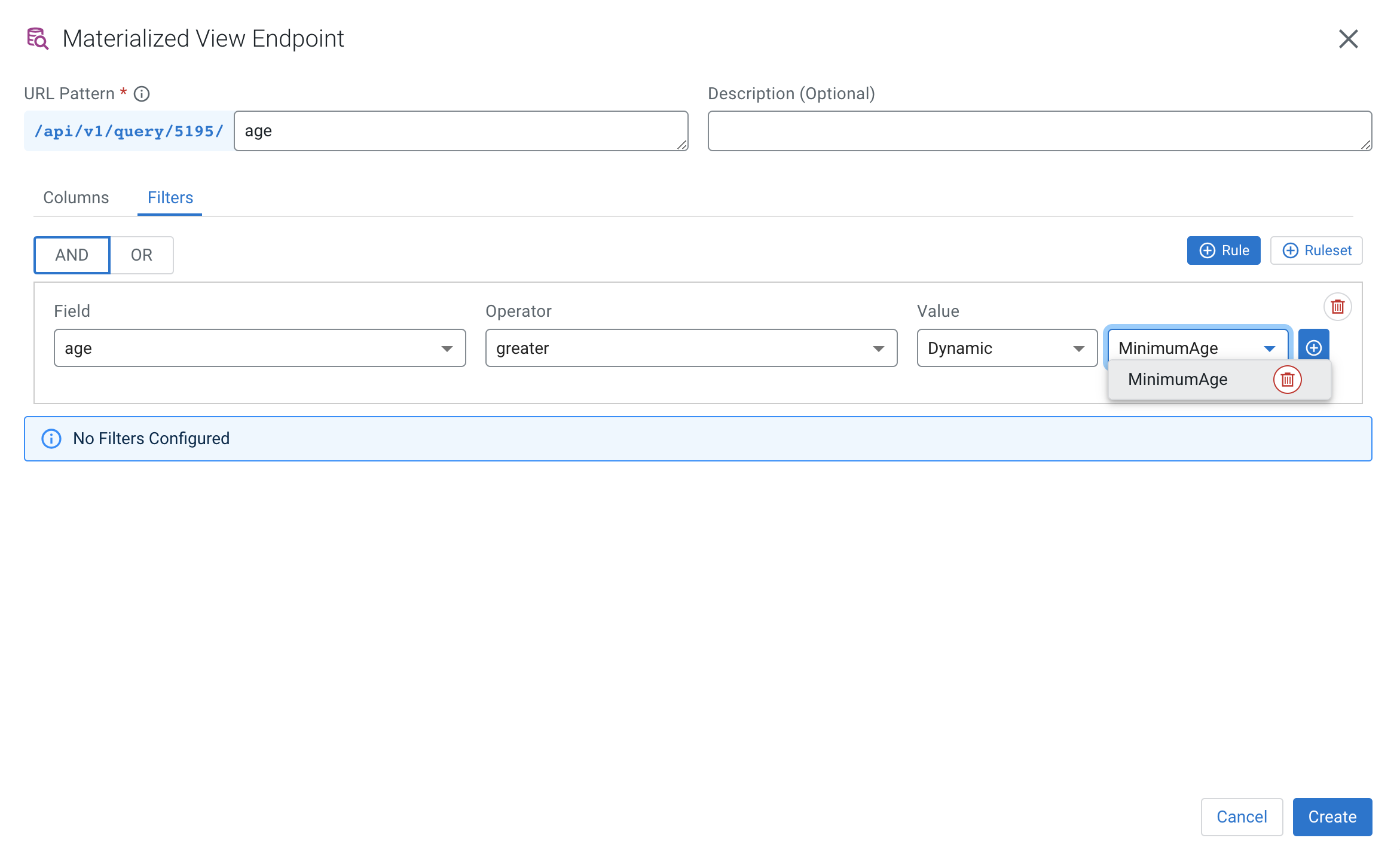Click the blue add parameter plus button
Image resolution: width=1400 pixels, height=850 pixels.
[1313, 347]
